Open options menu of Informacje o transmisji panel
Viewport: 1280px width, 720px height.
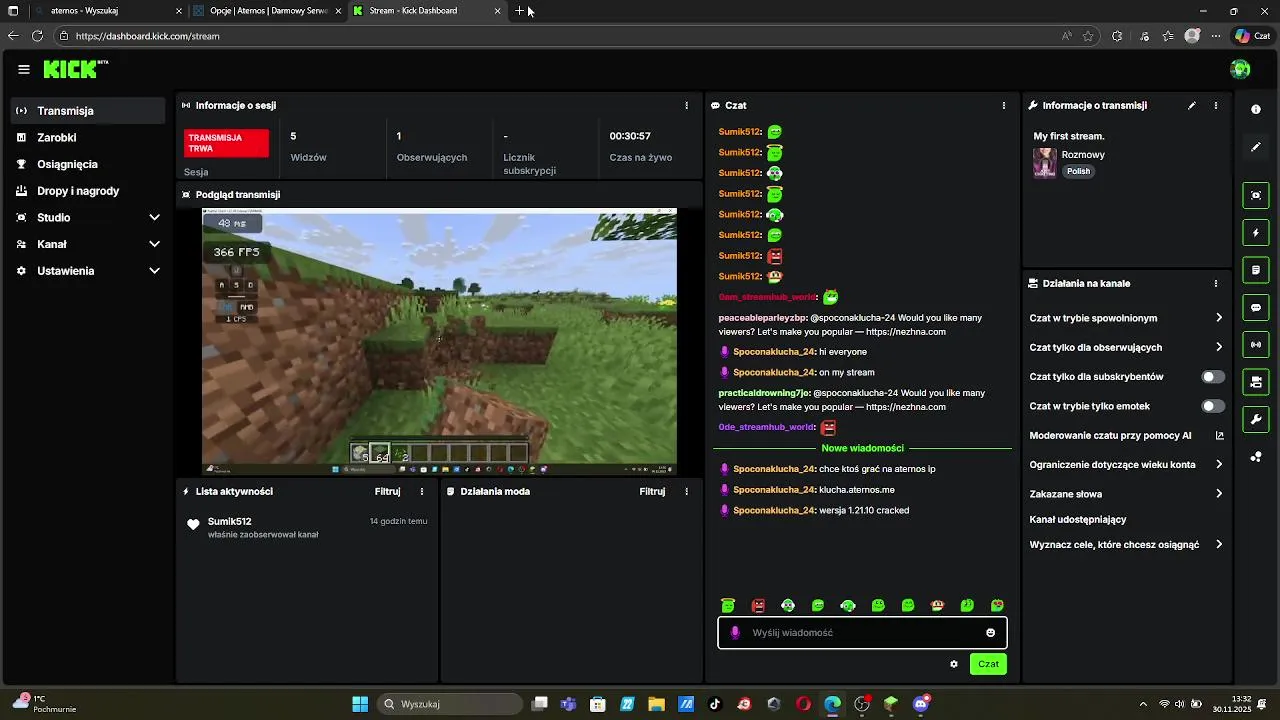point(1216,105)
